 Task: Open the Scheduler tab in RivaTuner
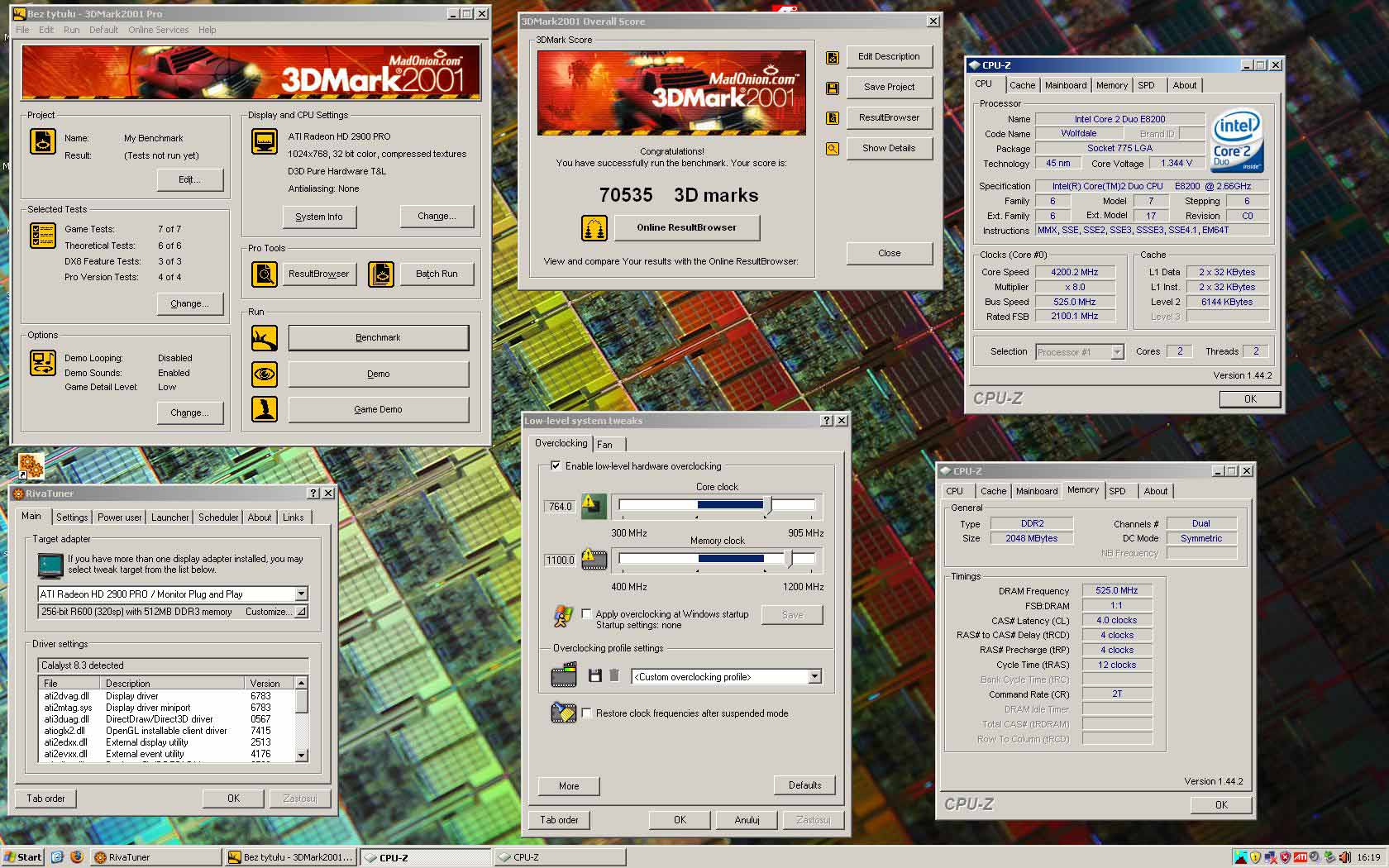pyautogui.click(x=218, y=517)
